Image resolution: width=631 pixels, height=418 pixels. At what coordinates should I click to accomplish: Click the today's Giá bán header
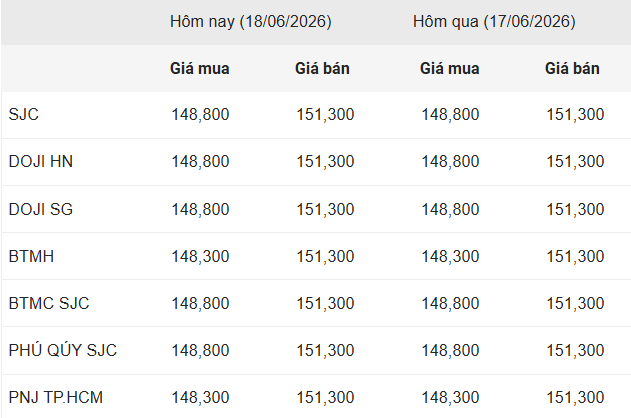tap(322, 68)
